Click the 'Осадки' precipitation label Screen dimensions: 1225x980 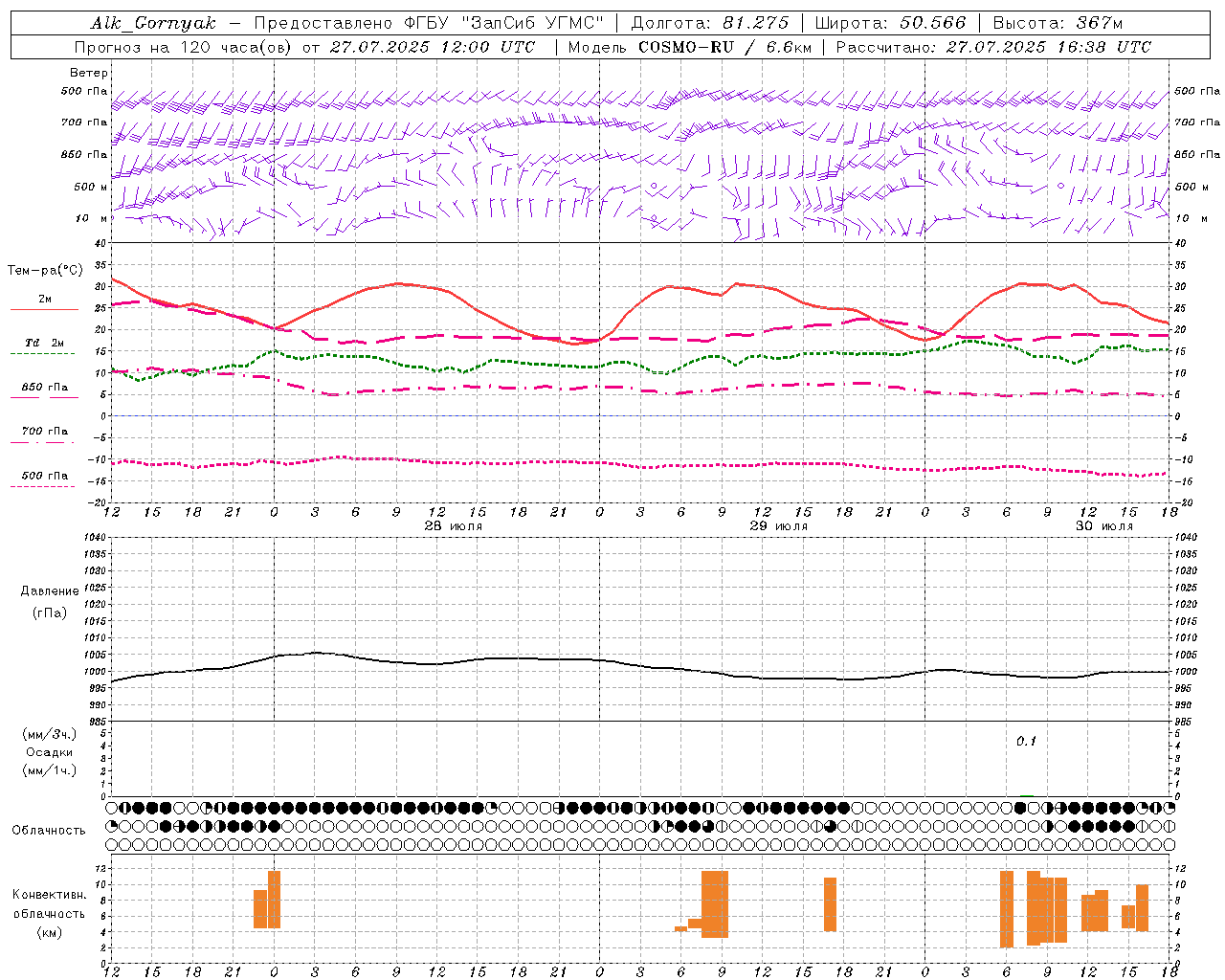(x=49, y=752)
